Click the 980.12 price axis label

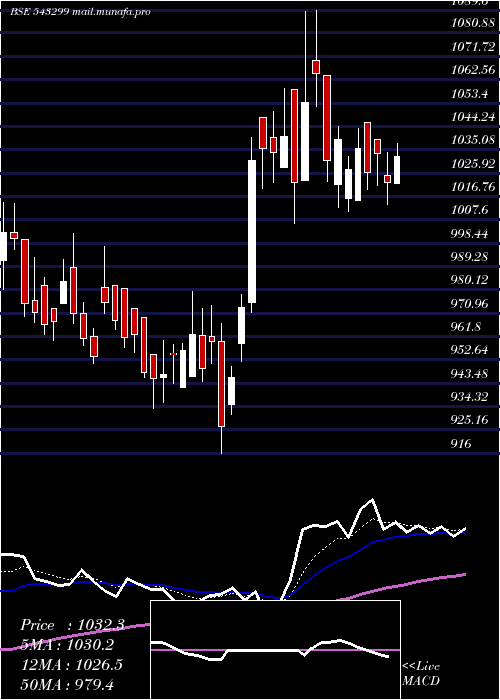tap(469, 280)
